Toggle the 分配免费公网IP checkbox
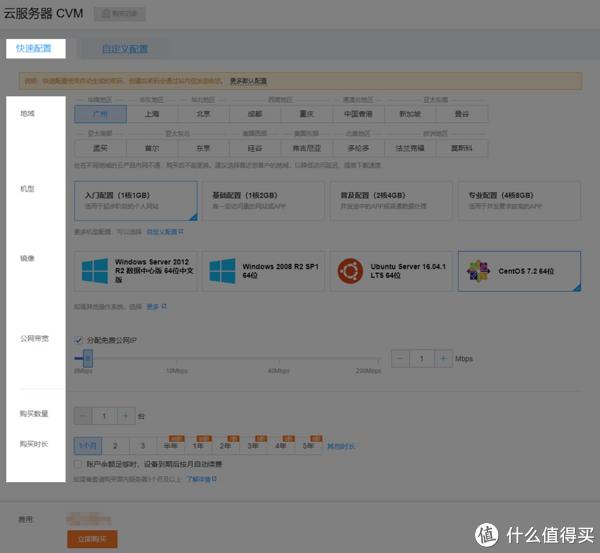The image size is (600, 553). pos(78,340)
